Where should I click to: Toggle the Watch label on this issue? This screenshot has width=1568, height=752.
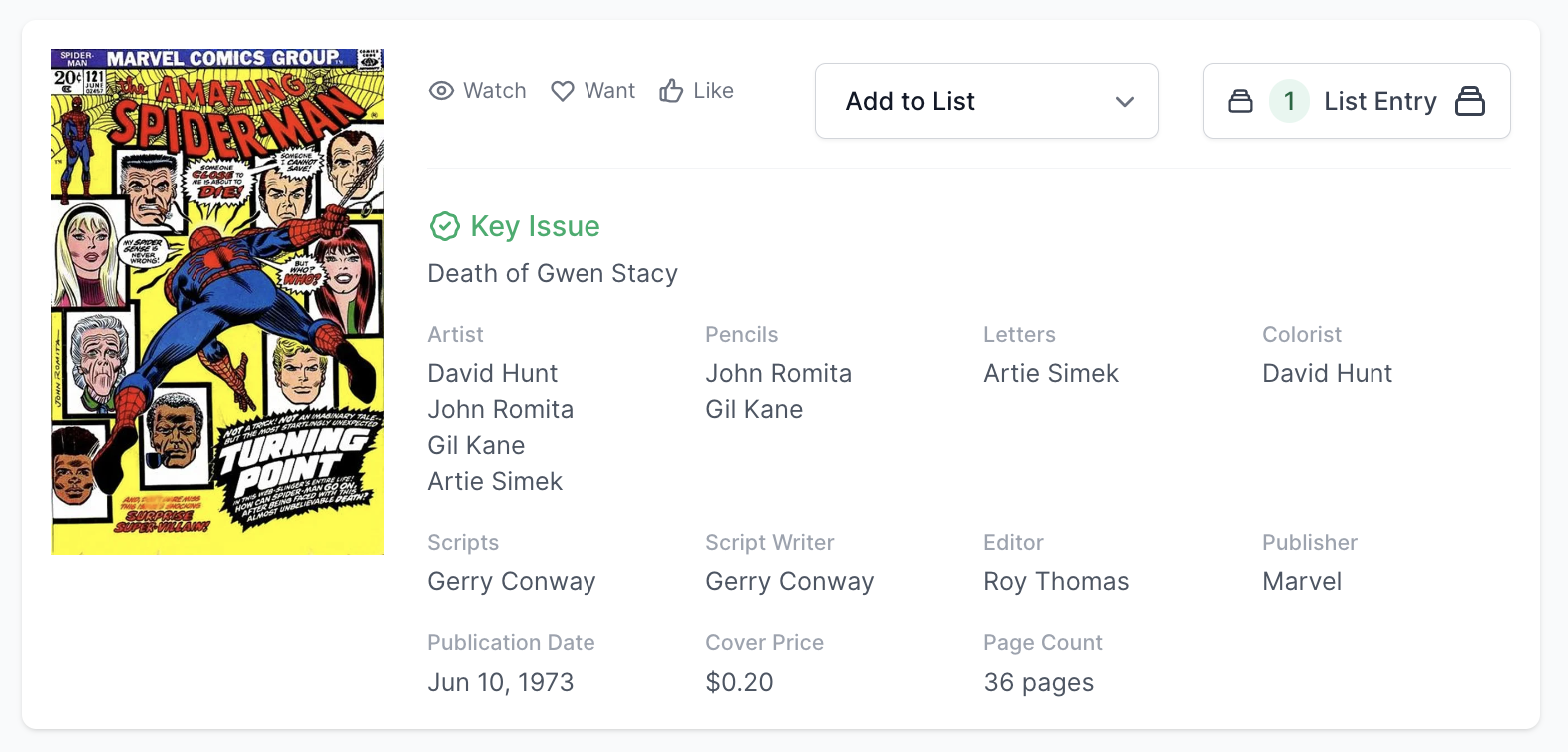point(494,91)
